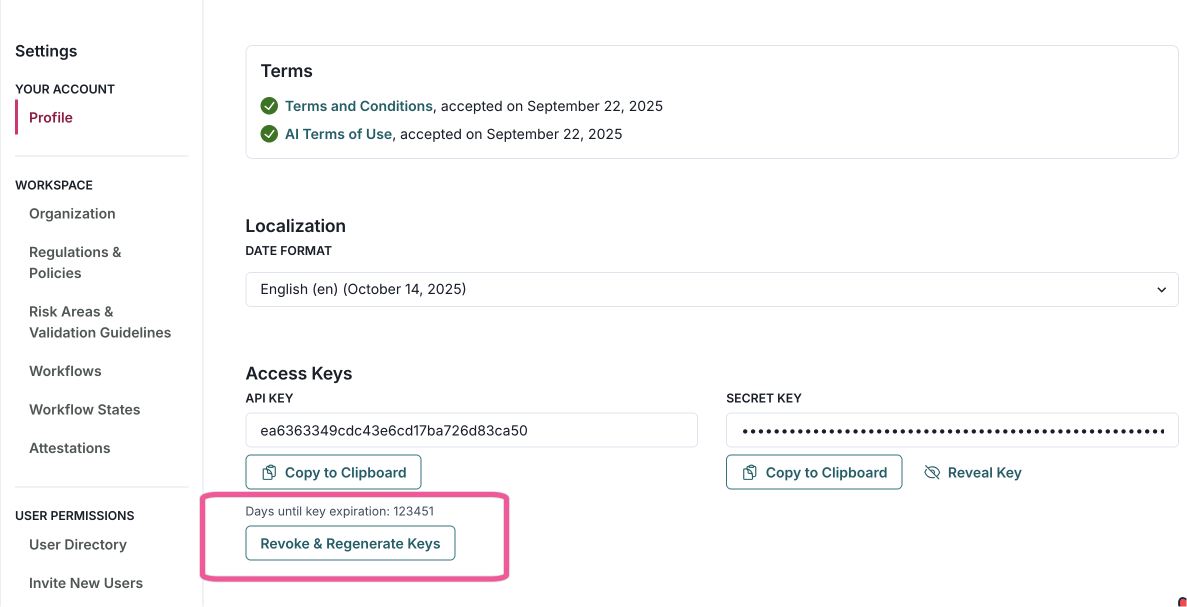Select Workflow States in the sidebar
The width and height of the screenshot is (1187, 607).
point(84,410)
